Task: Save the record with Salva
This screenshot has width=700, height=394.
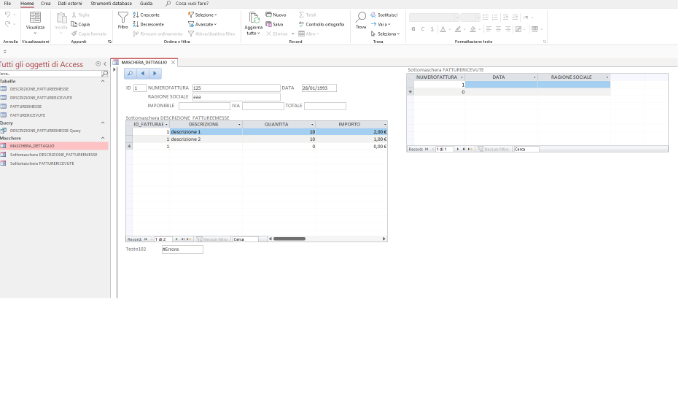Action: [275, 24]
